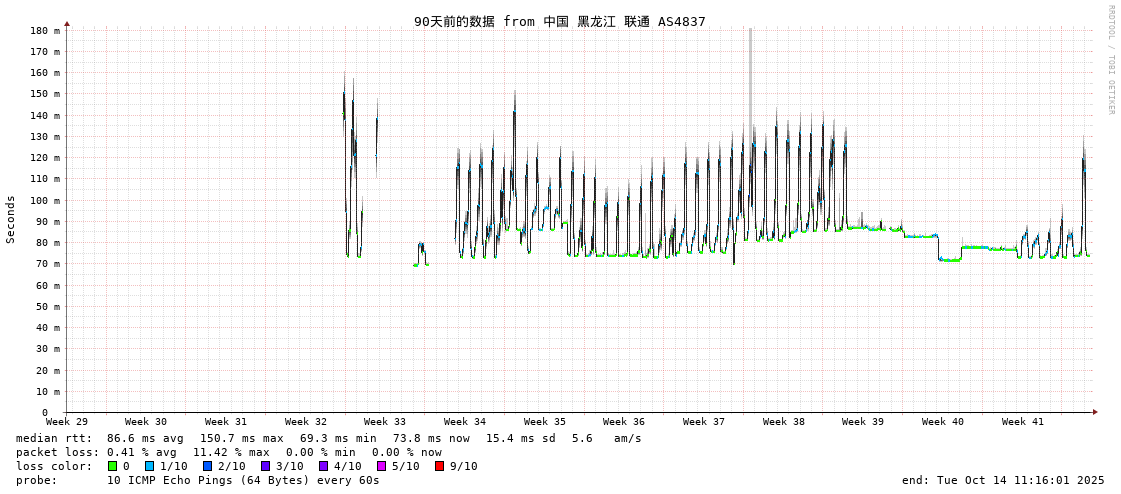Viewport: 1121px width, 494px height.
Task: Click the 100 m y-axis tick label
Action: [44, 201]
